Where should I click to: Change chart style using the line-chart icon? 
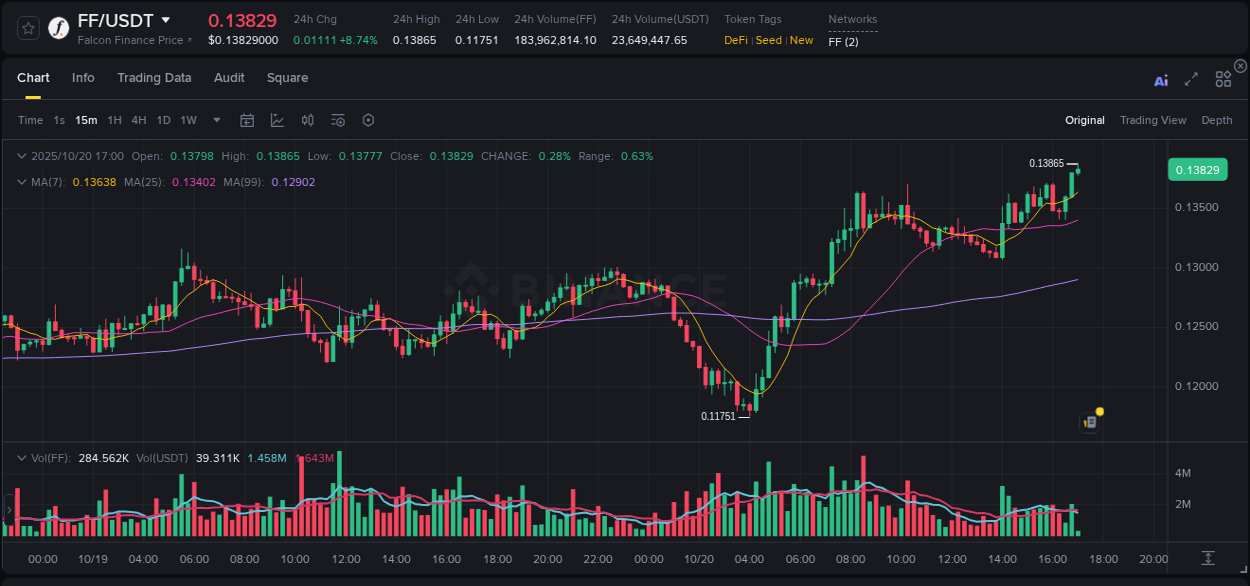point(277,120)
